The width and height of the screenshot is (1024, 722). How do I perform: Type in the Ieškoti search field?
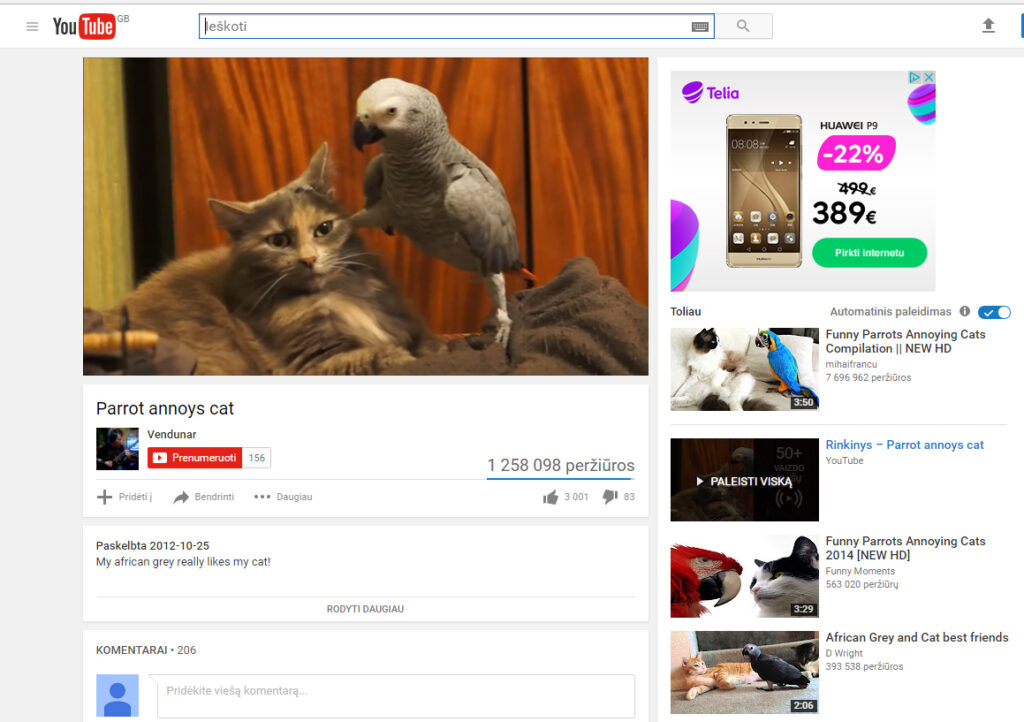point(445,26)
